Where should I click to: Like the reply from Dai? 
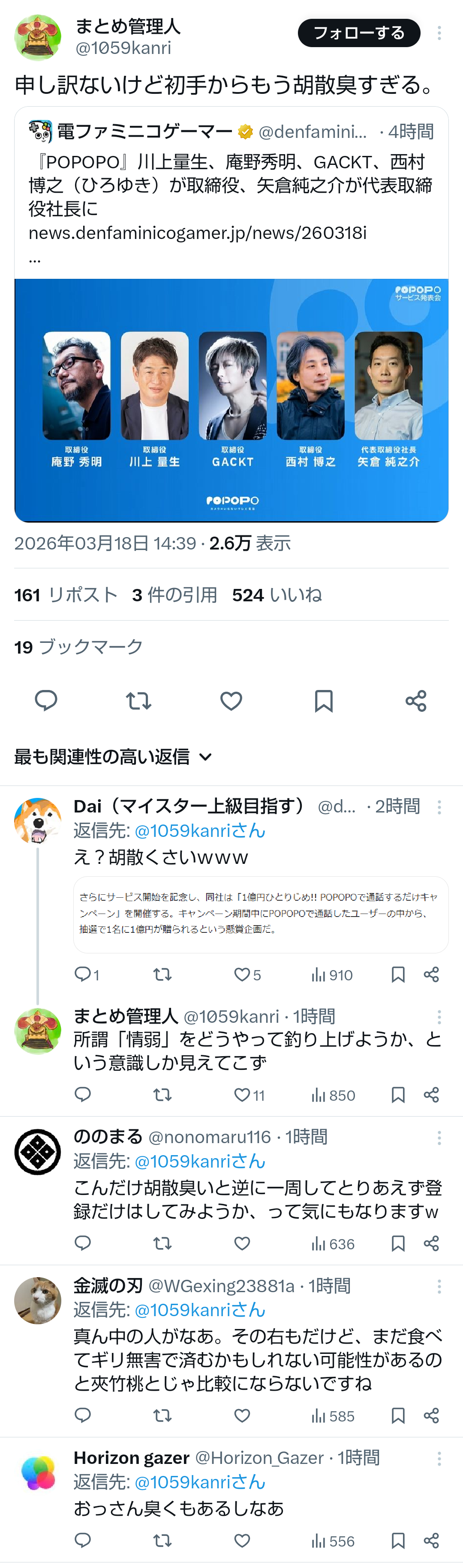coord(243,974)
